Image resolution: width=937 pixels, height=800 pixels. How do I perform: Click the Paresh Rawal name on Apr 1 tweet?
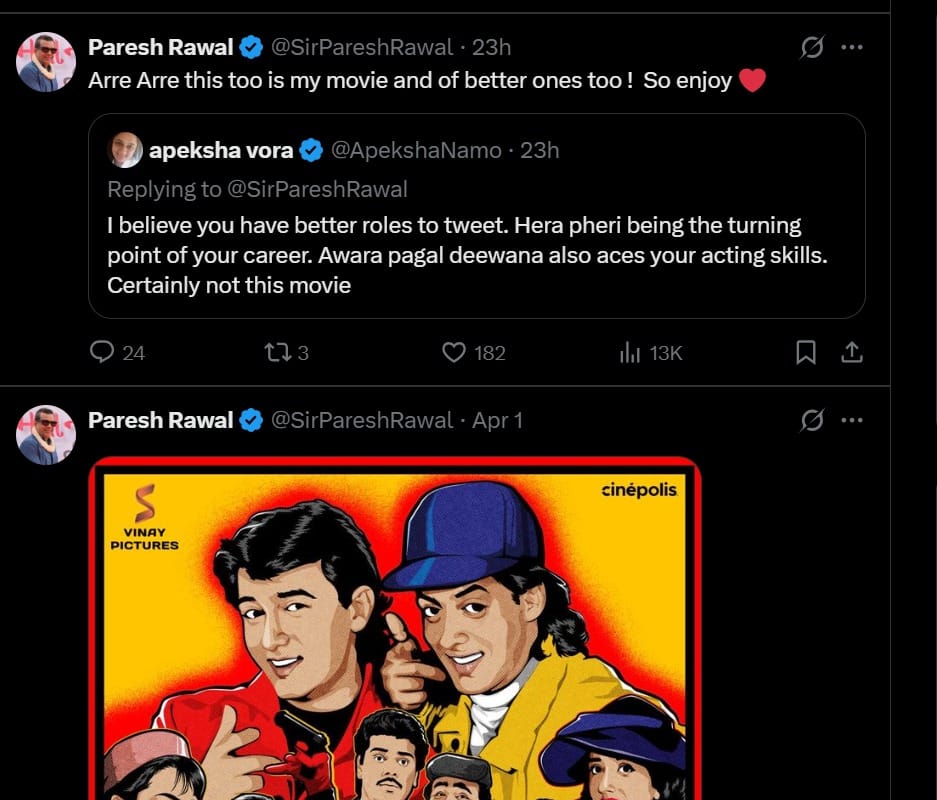(x=160, y=420)
